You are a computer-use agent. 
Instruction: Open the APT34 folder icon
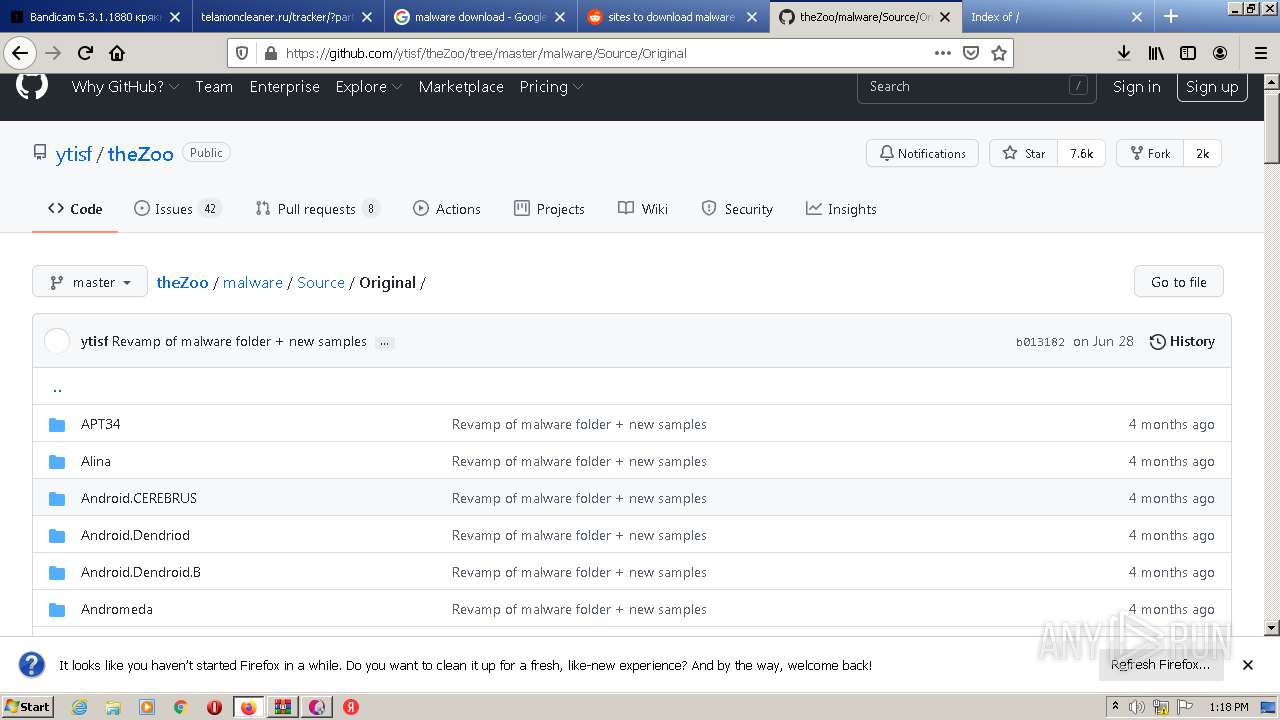pos(57,424)
